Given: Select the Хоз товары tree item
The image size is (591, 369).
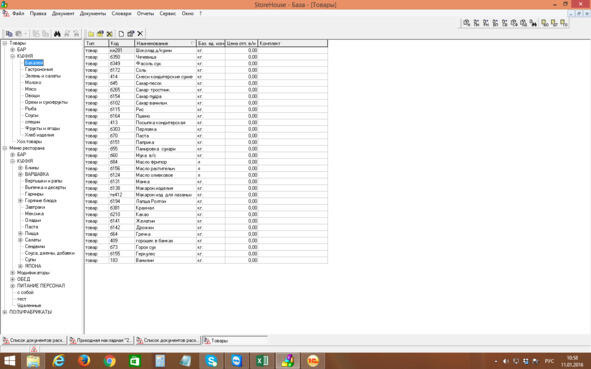Looking at the screenshot, I should click(x=29, y=141).
